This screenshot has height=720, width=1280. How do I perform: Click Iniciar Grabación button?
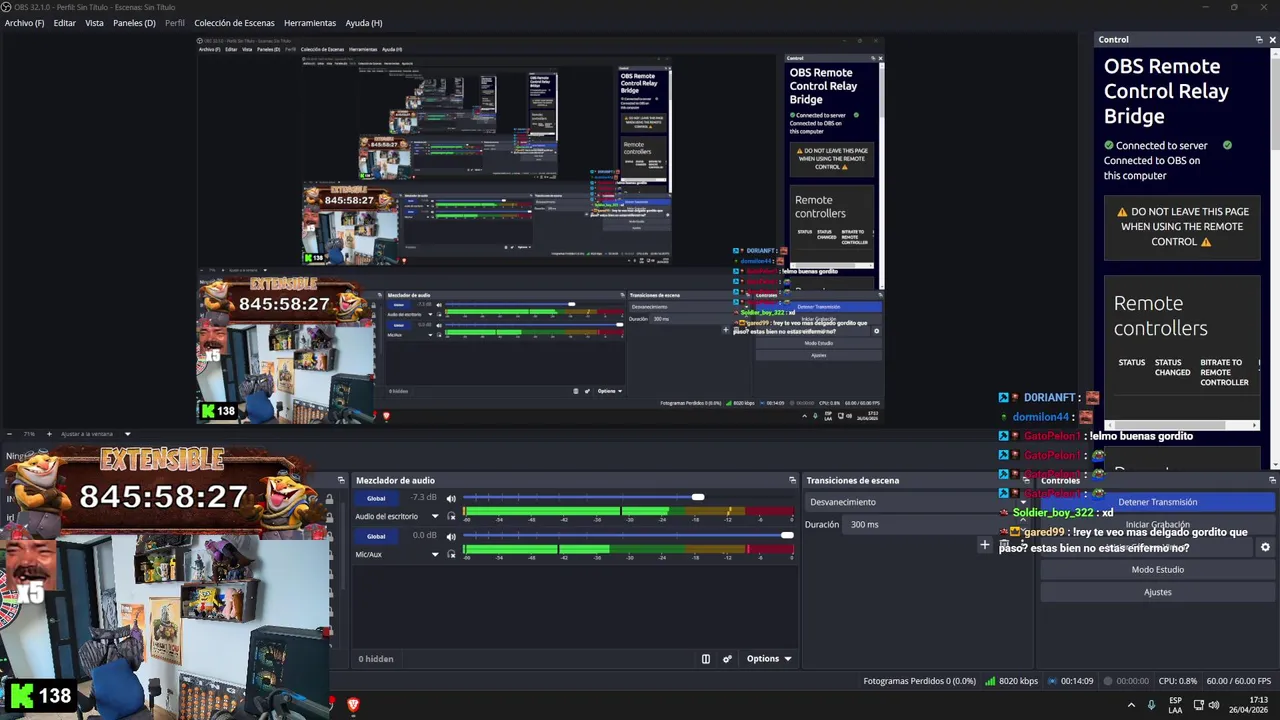(x=1157, y=525)
